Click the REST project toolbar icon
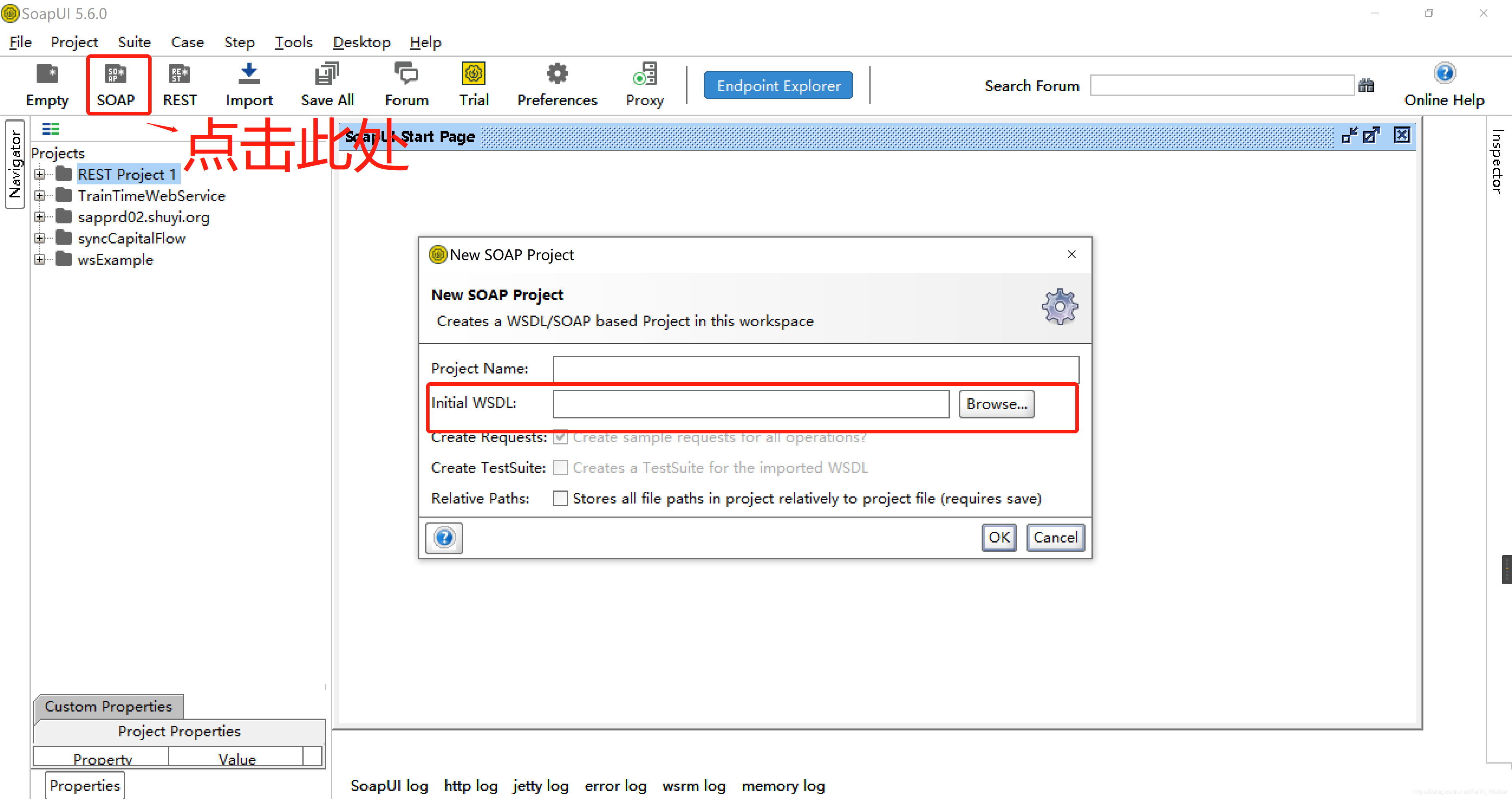 coord(180,85)
